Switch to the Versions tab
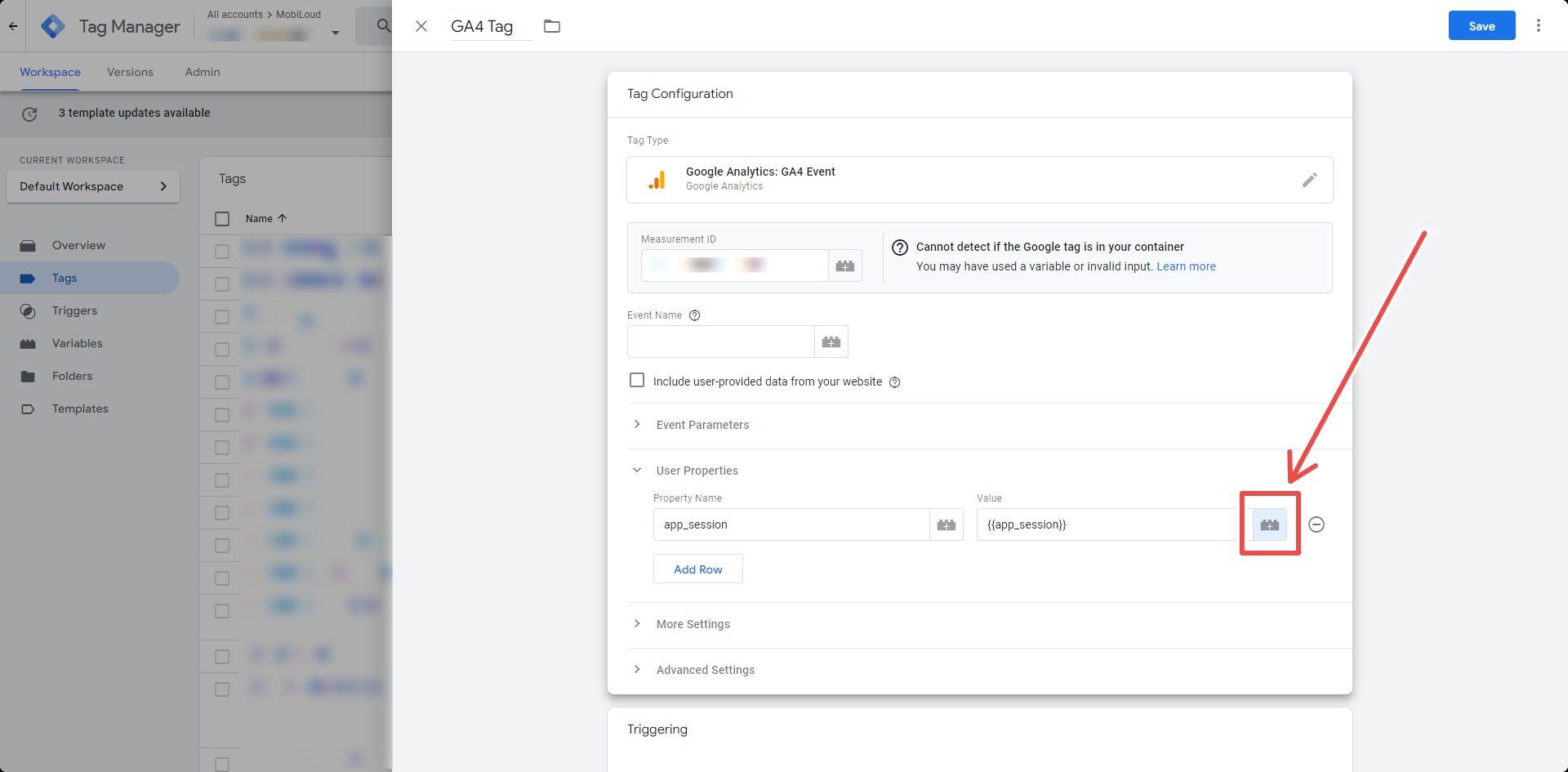The width and height of the screenshot is (1568, 772). point(130,72)
